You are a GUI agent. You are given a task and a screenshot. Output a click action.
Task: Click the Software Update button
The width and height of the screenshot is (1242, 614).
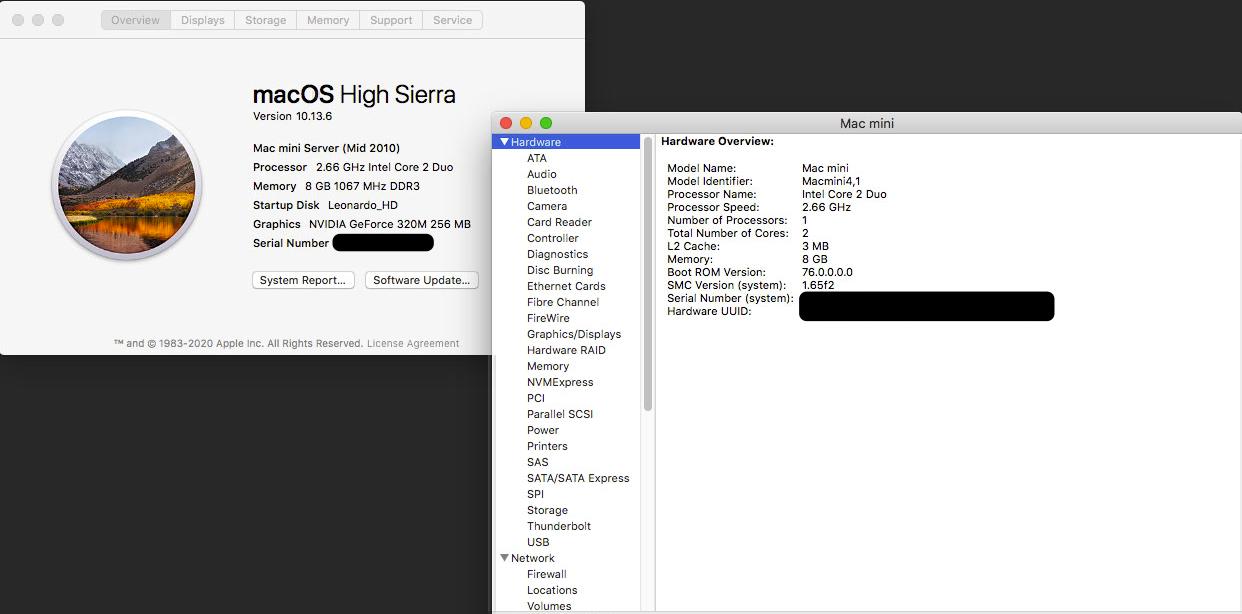(422, 280)
